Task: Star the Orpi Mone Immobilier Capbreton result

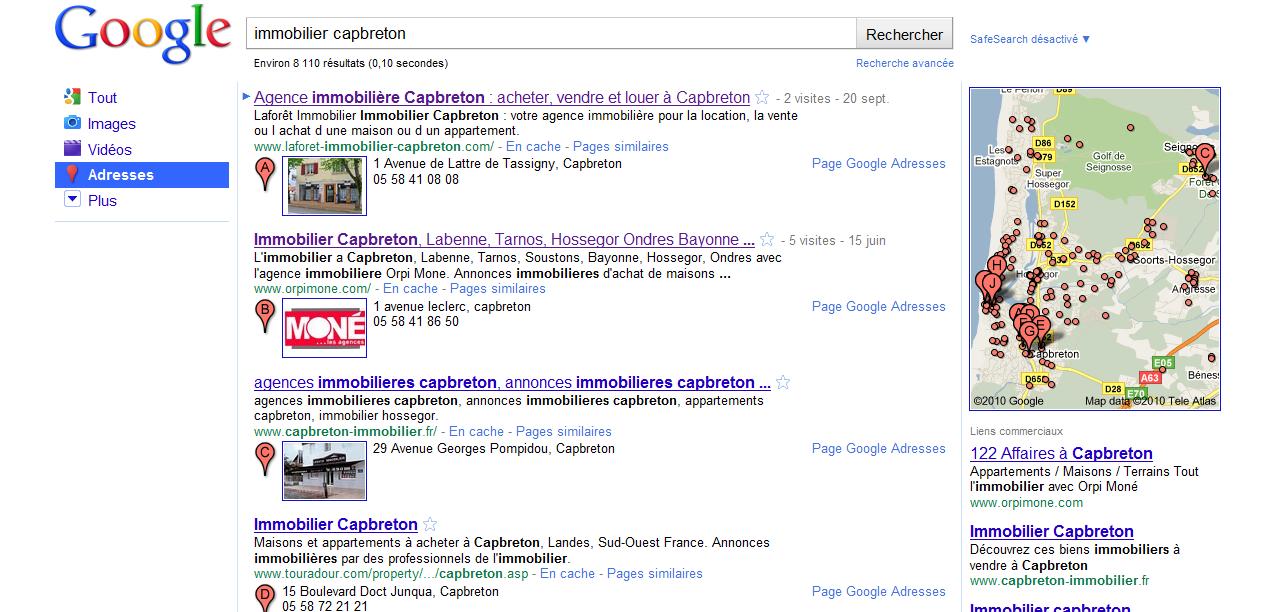Action: click(767, 240)
